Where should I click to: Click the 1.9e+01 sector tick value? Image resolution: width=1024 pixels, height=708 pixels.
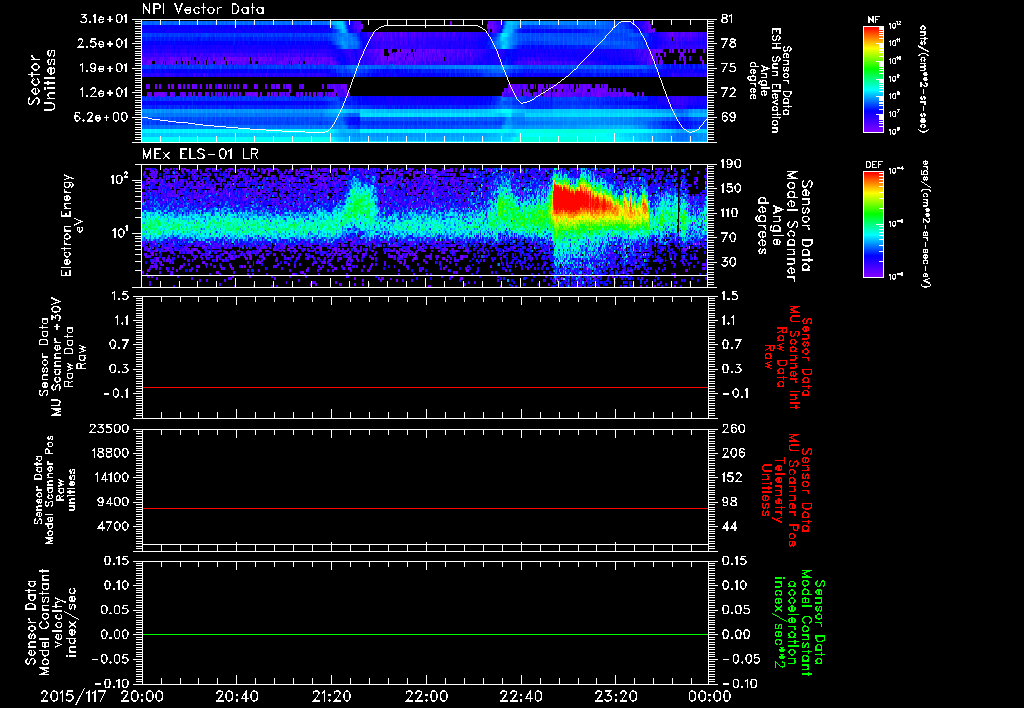pos(105,68)
